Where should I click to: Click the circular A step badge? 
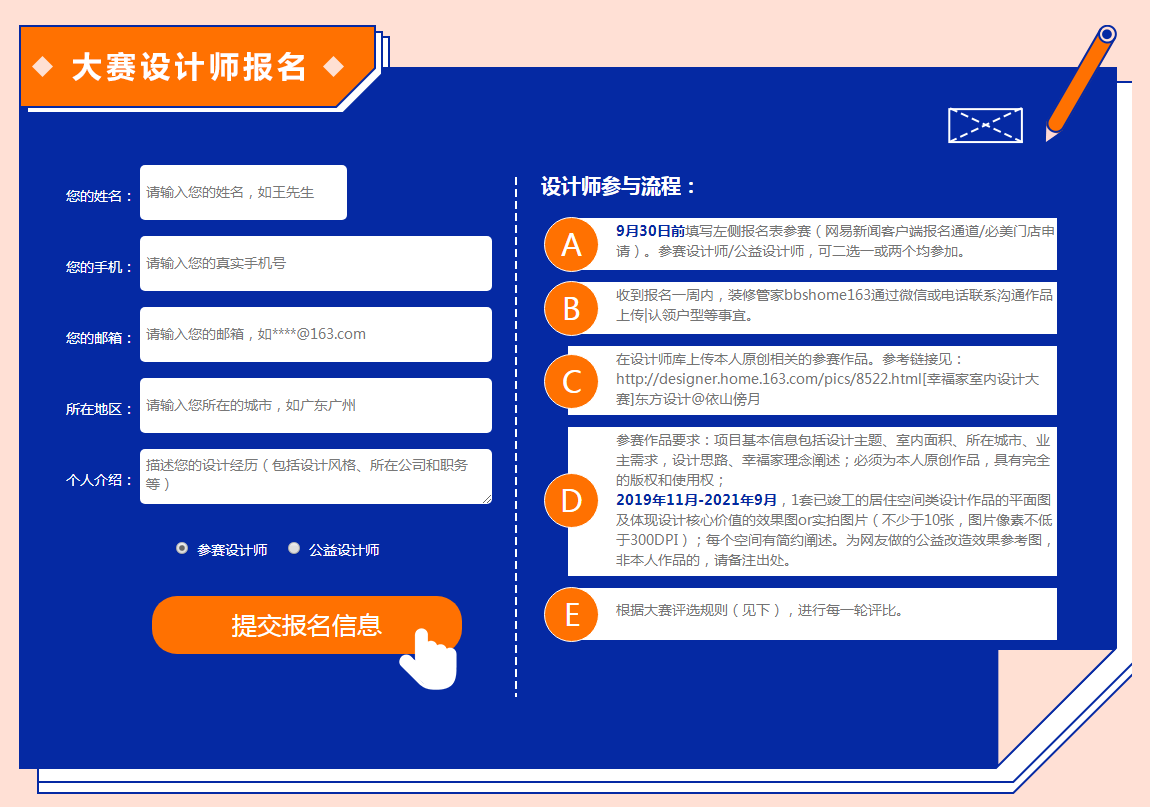(571, 244)
